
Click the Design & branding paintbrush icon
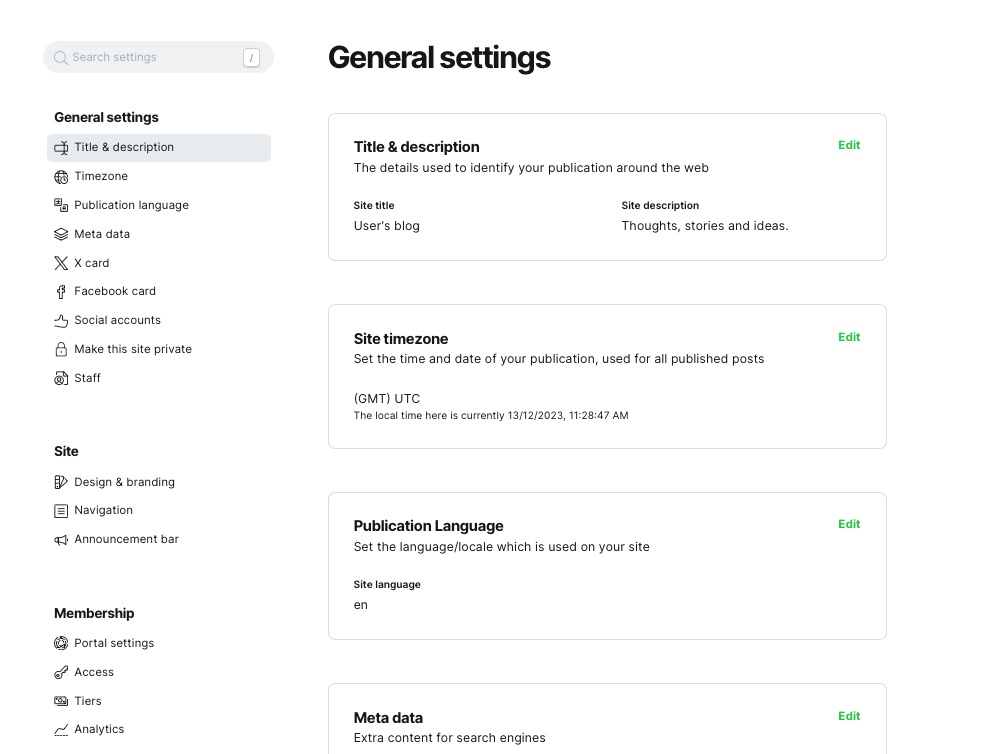(x=61, y=482)
